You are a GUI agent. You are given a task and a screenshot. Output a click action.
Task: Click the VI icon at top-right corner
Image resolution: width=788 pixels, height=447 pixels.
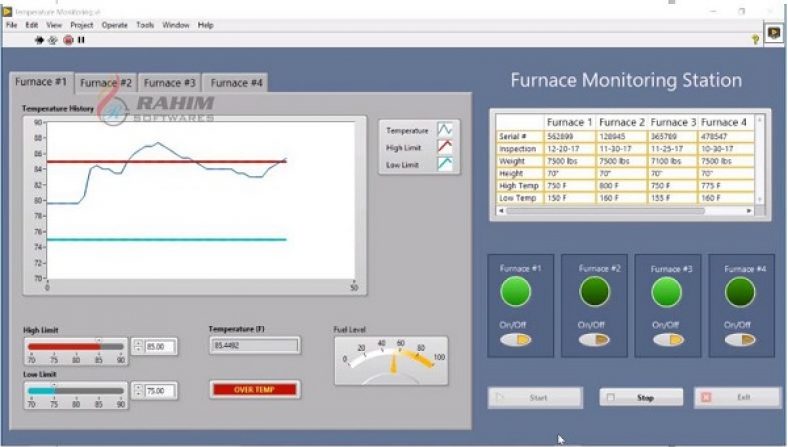pos(774,34)
